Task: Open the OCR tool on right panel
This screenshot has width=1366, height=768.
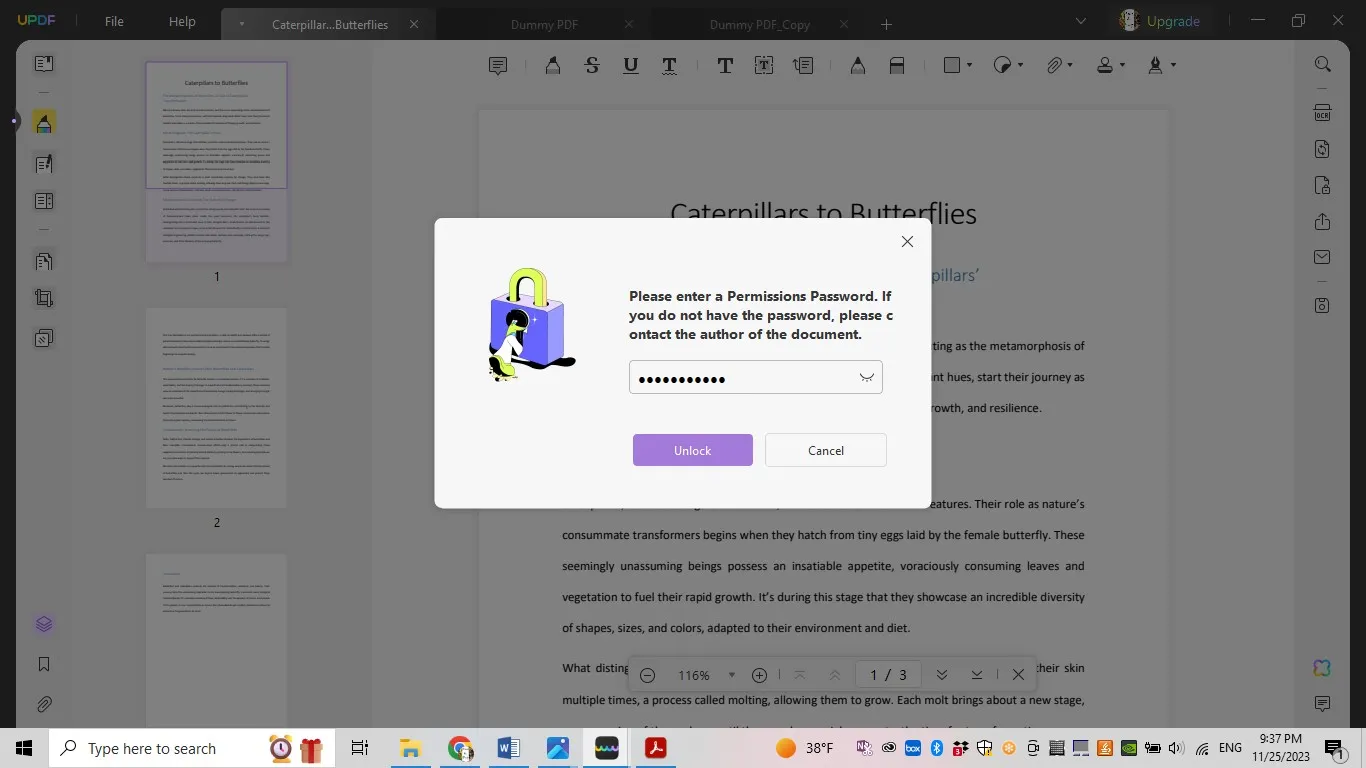Action: coord(1322,112)
